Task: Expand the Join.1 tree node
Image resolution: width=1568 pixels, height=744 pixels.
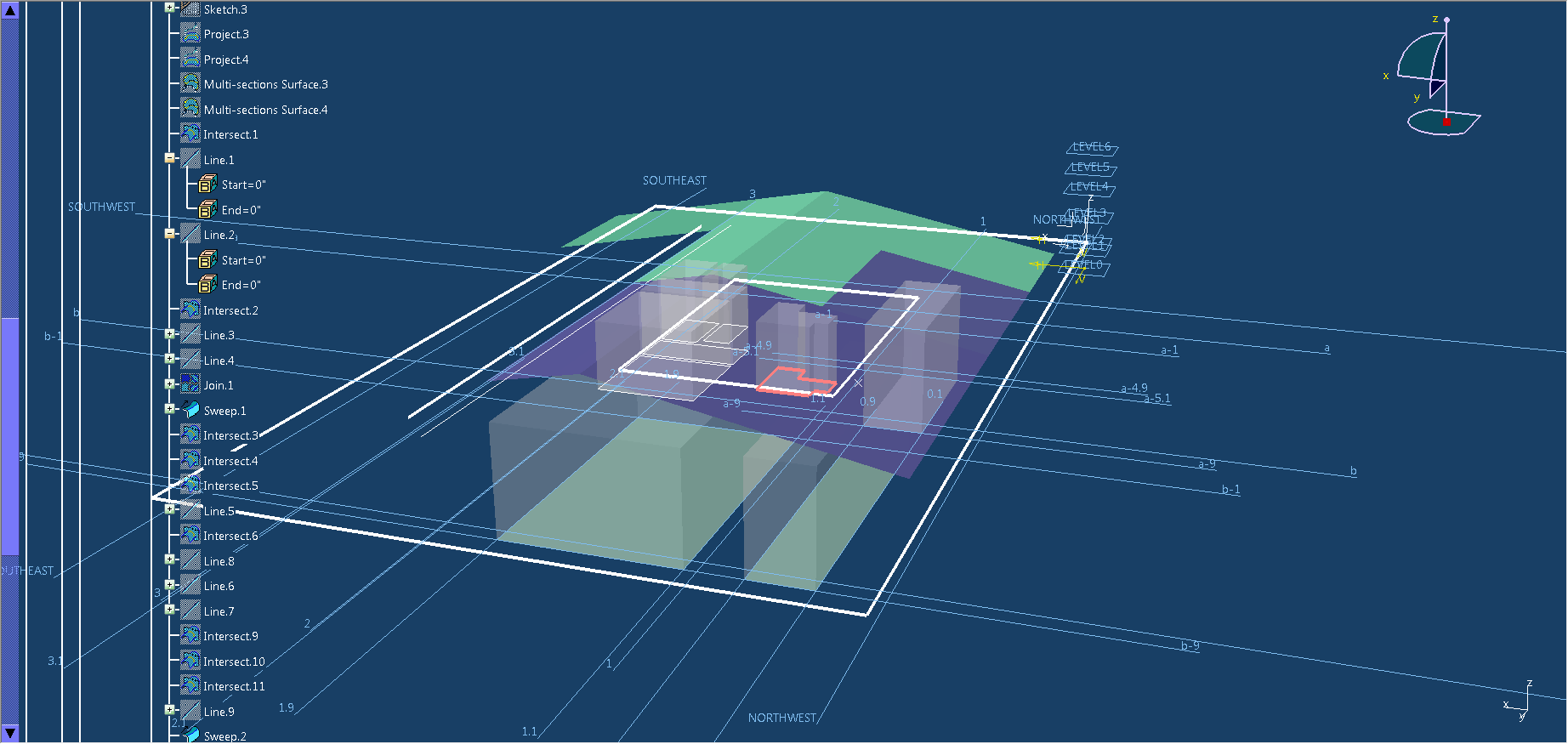Action: pos(169,384)
